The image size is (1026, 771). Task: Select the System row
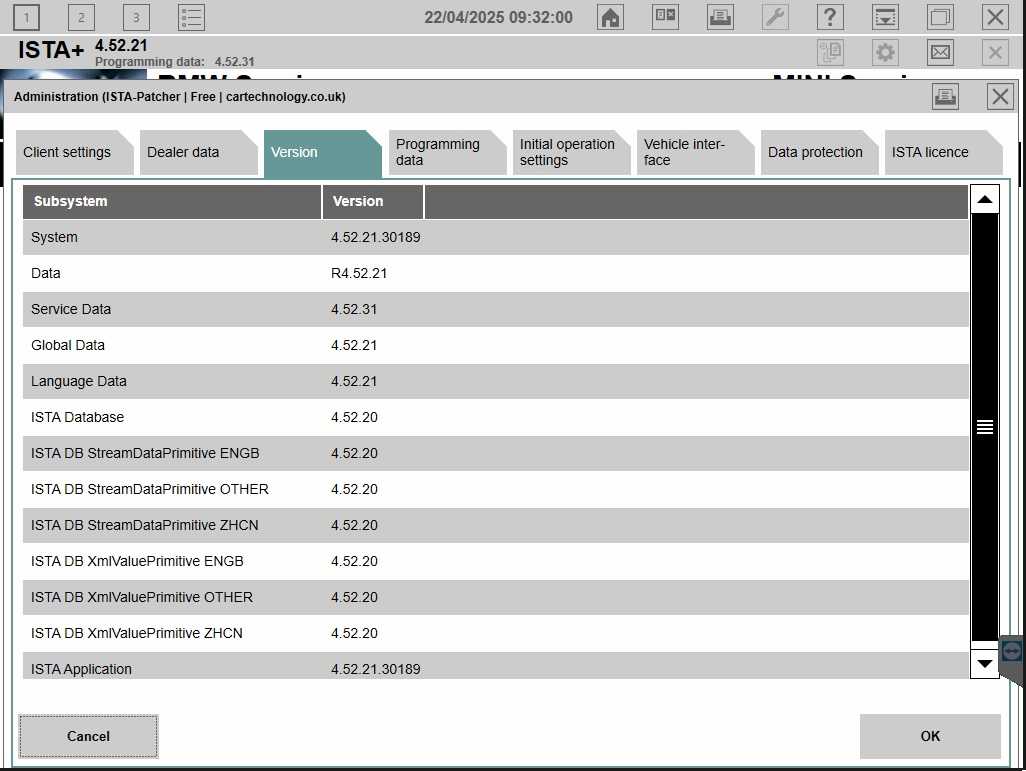pyautogui.click(x=495, y=238)
